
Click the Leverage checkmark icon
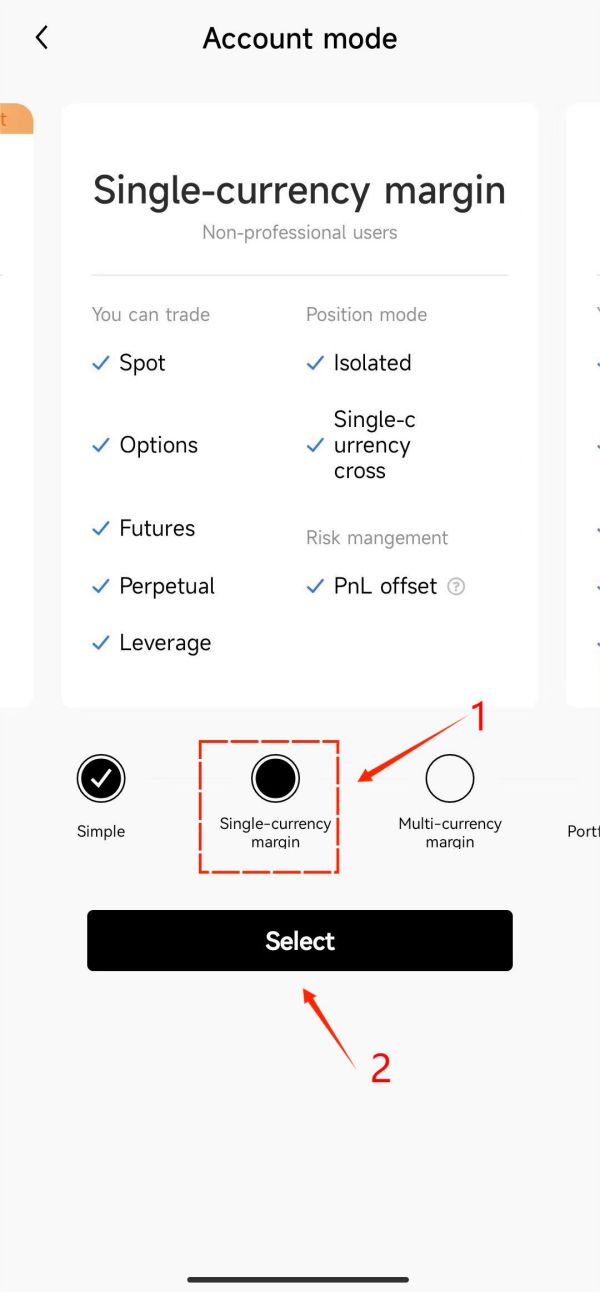tap(100, 644)
